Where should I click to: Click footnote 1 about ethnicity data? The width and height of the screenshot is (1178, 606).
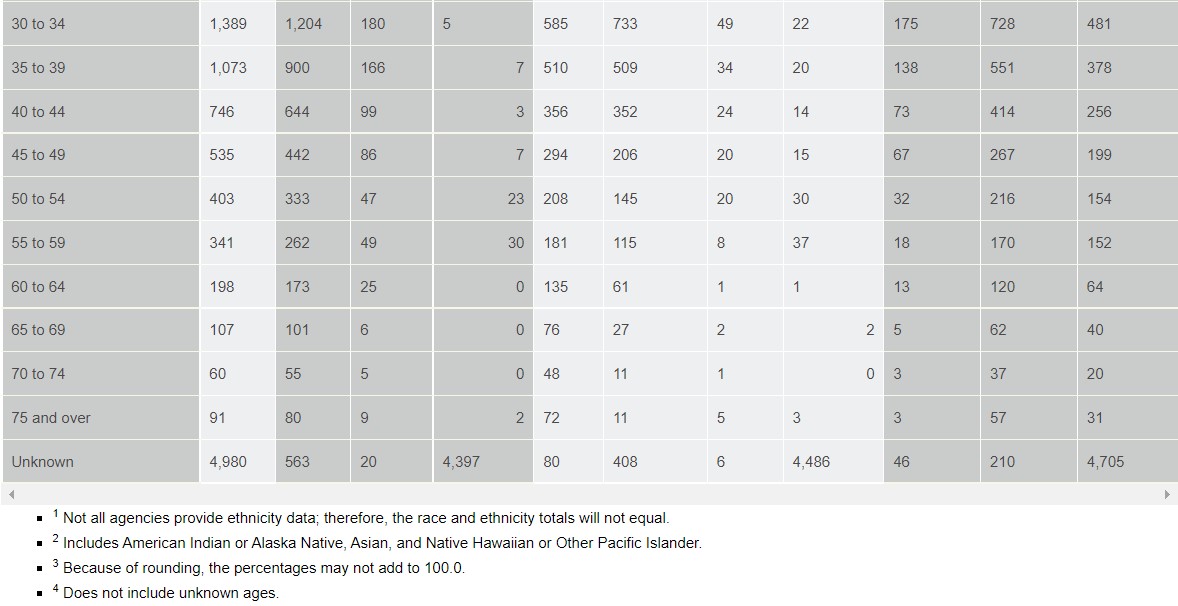pyautogui.click(x=361, y=517)
